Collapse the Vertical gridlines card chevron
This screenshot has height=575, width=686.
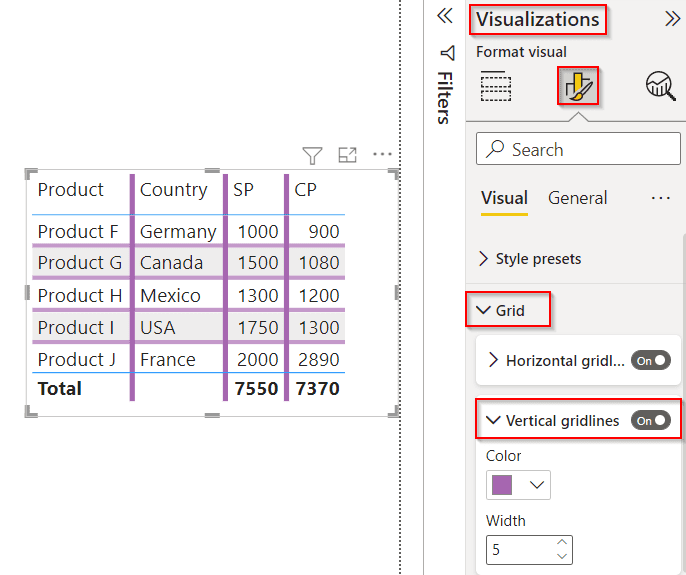tap(493, 421)
